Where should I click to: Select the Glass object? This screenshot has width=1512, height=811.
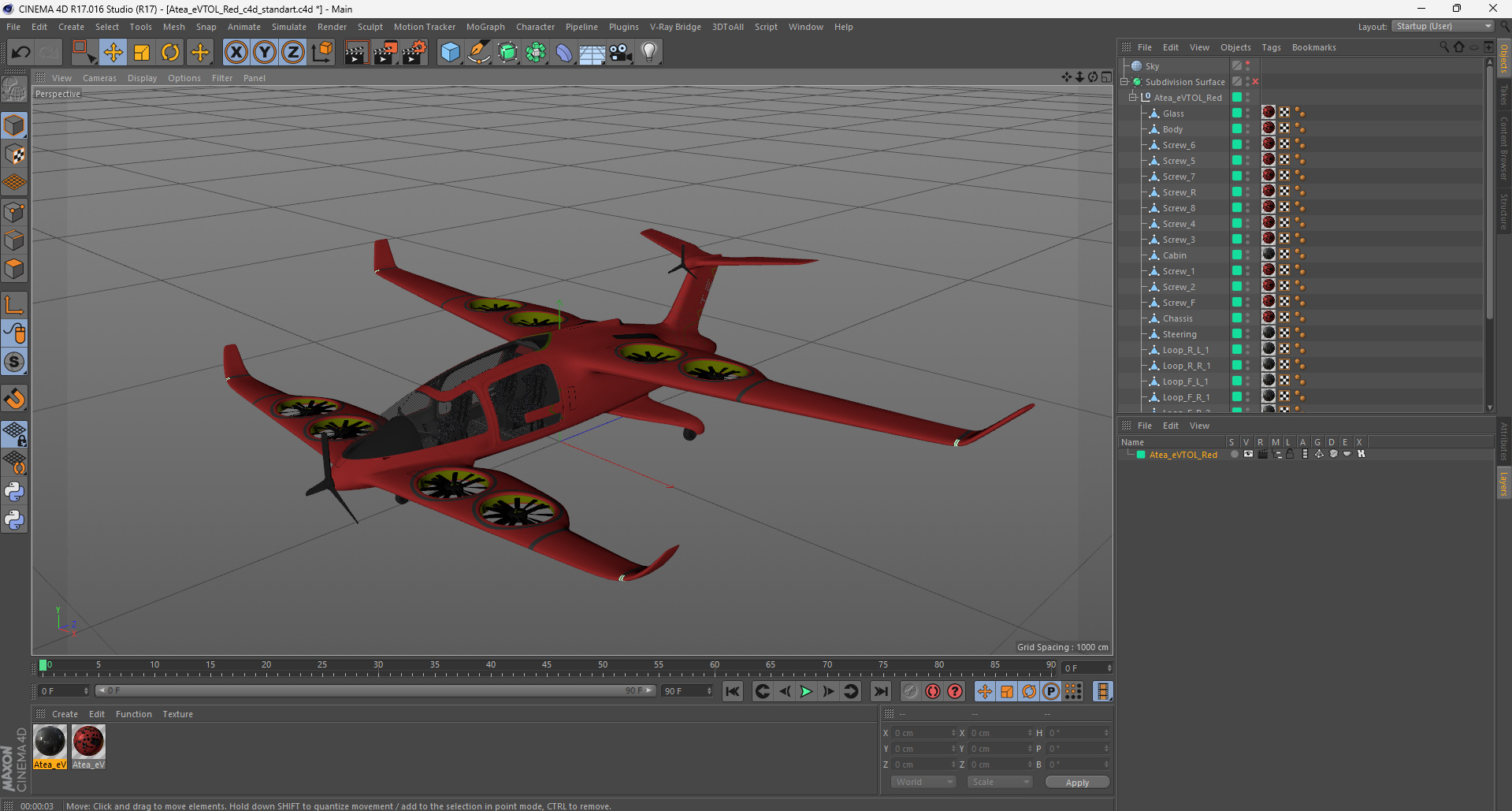pos(1173,113)
